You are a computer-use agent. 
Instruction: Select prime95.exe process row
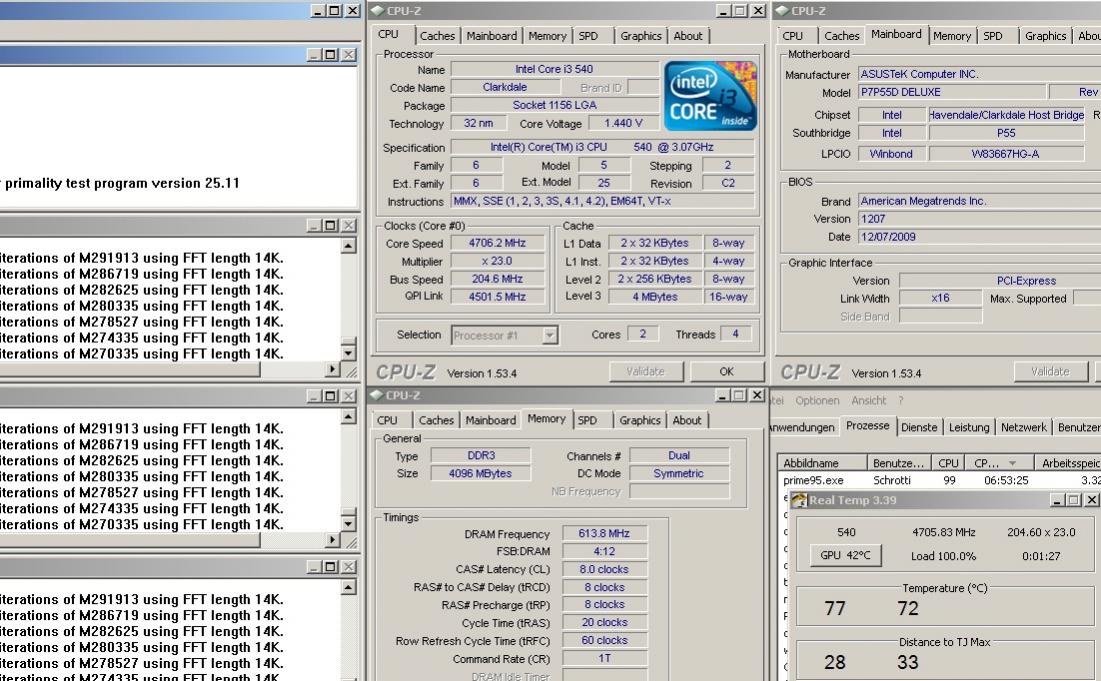941,480
